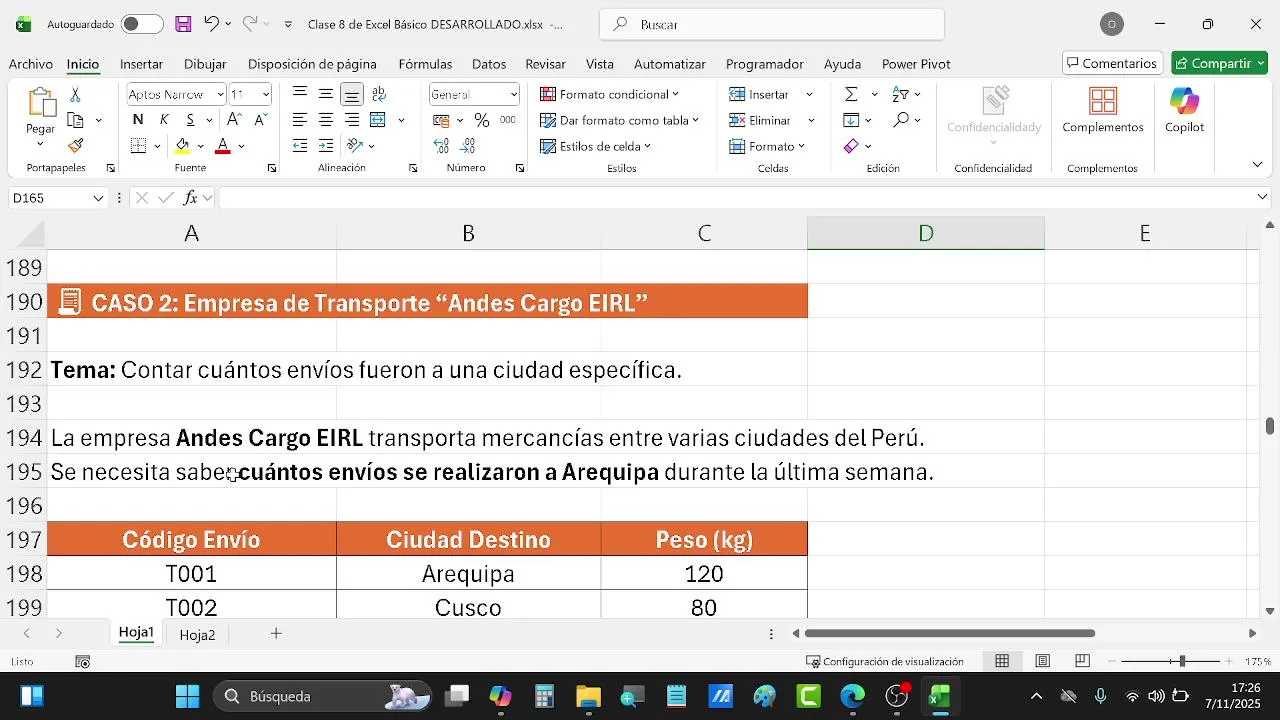Expand the Portapapeles dialog launcher
Viewport: 1280px width, 720px height.
click(110, 168)
